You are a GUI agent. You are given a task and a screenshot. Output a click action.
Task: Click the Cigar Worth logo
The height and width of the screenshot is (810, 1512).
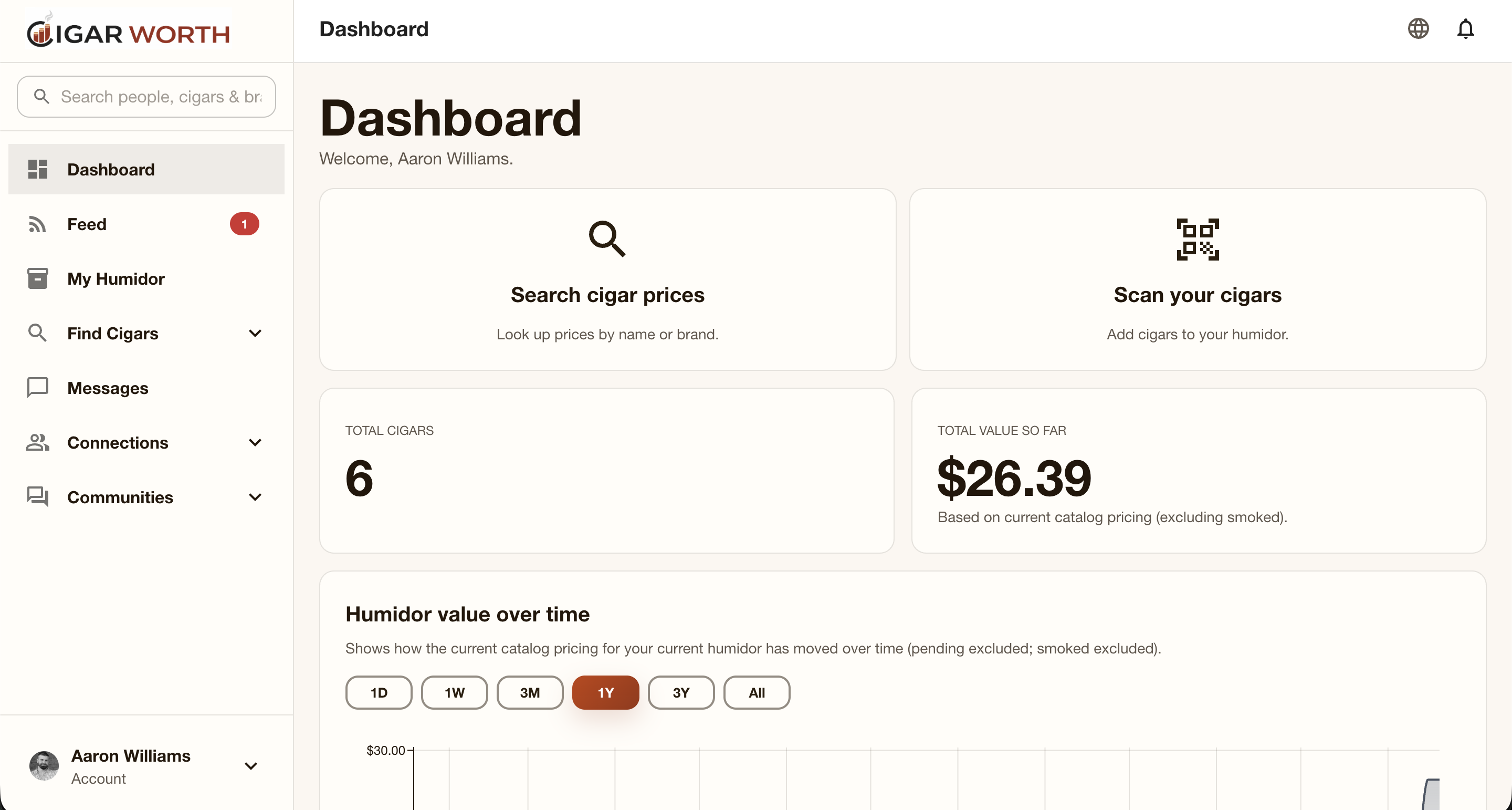pyautogui.click(x=129, y=33)
